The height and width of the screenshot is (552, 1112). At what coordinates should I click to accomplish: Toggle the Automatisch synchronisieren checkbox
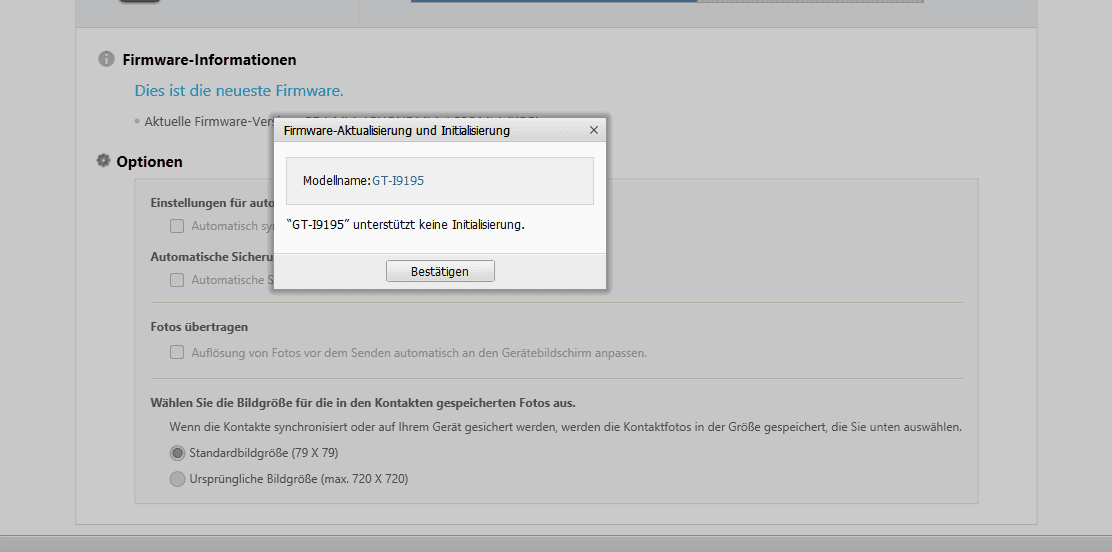177,226
